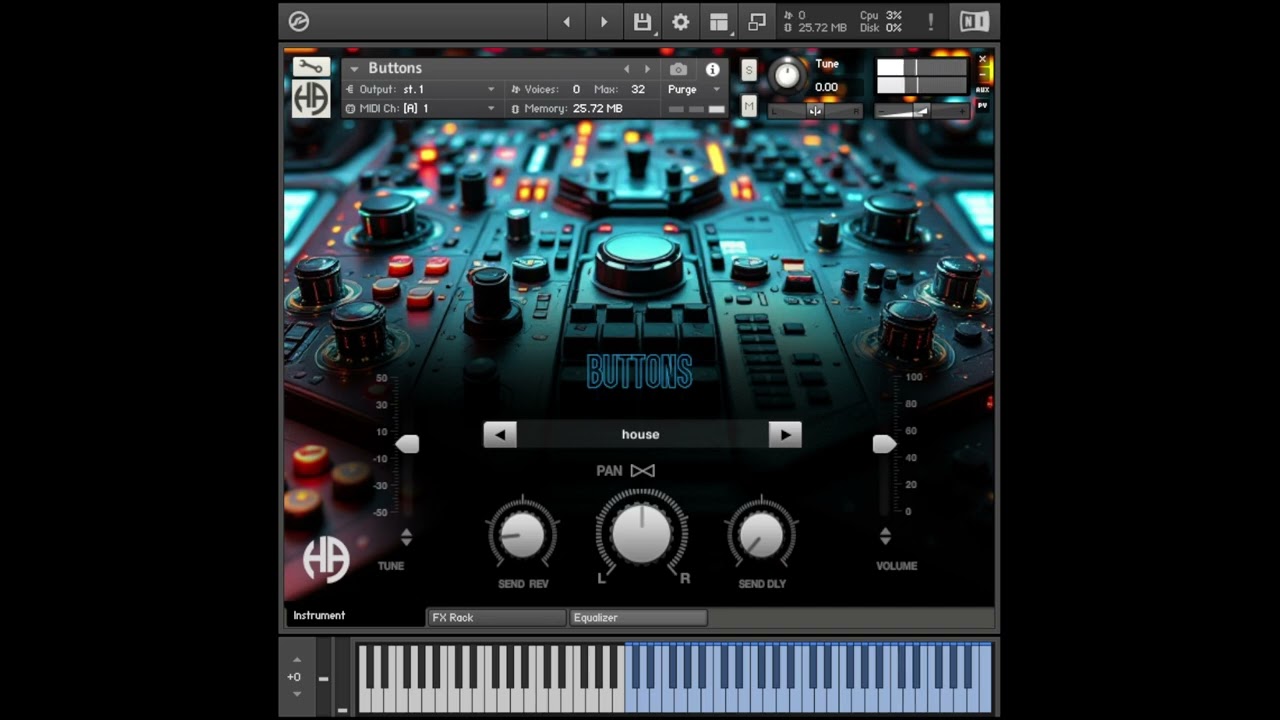Open the save floppy-disk menu

pos(642,22)
